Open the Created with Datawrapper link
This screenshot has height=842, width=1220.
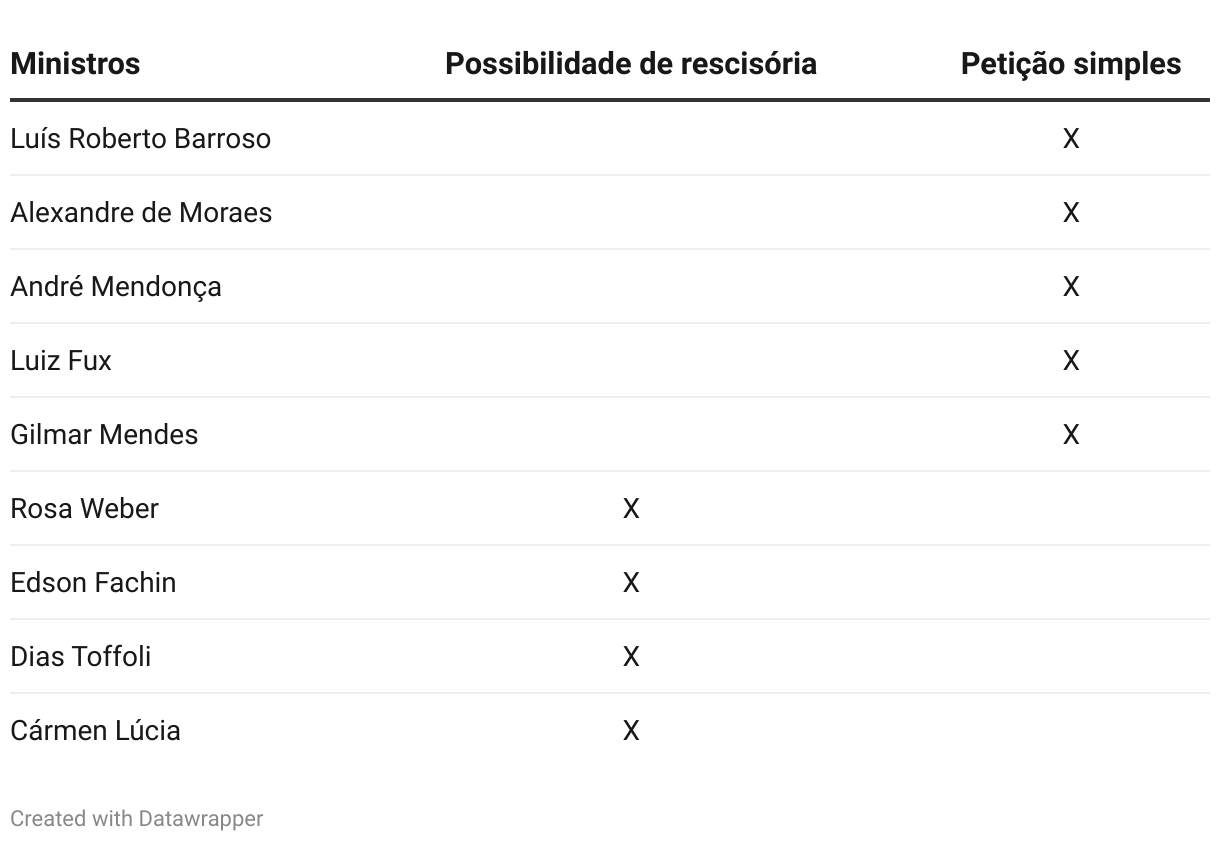point(136,818)
